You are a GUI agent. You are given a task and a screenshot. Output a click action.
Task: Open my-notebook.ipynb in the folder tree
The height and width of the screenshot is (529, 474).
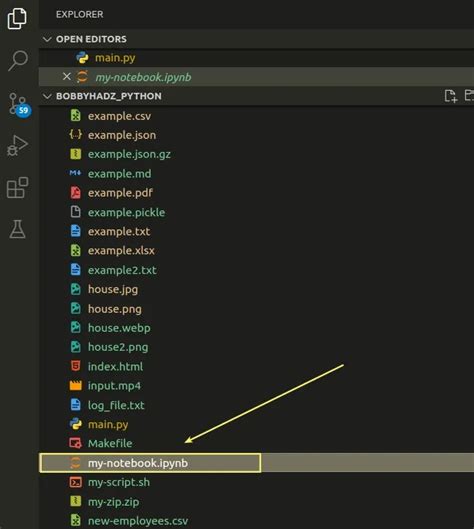[256, 463]
